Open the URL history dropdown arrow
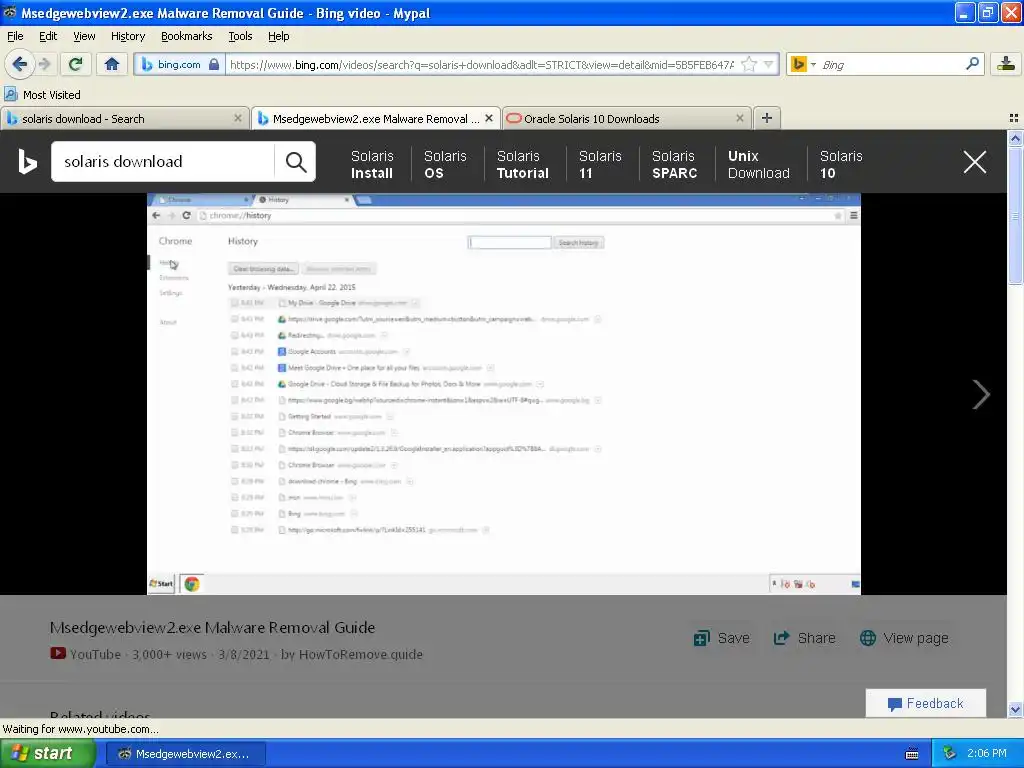1024x768 pixels. coord(769,64)
